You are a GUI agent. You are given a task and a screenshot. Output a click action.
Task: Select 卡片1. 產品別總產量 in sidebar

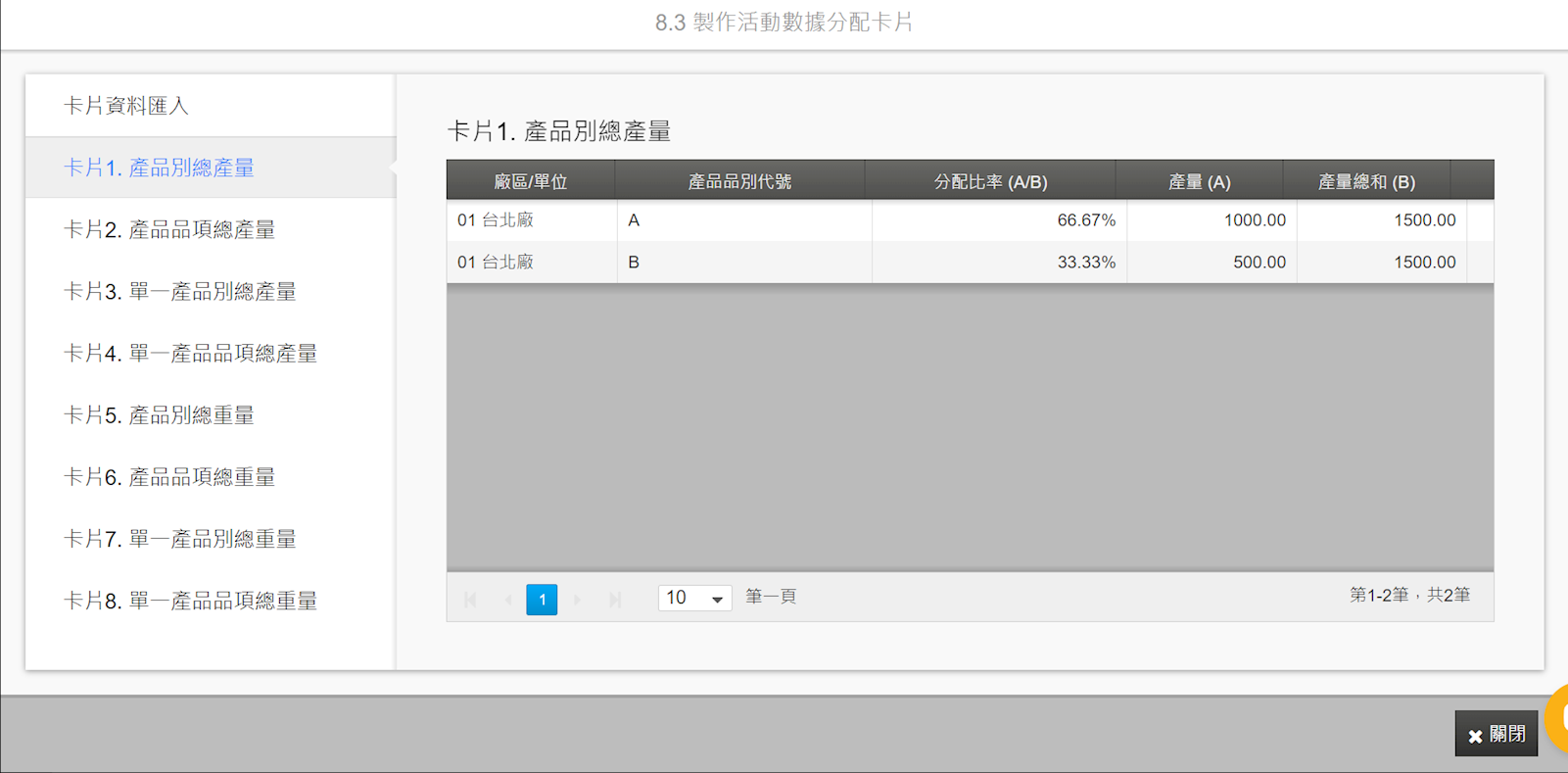(x=211, y=168)
